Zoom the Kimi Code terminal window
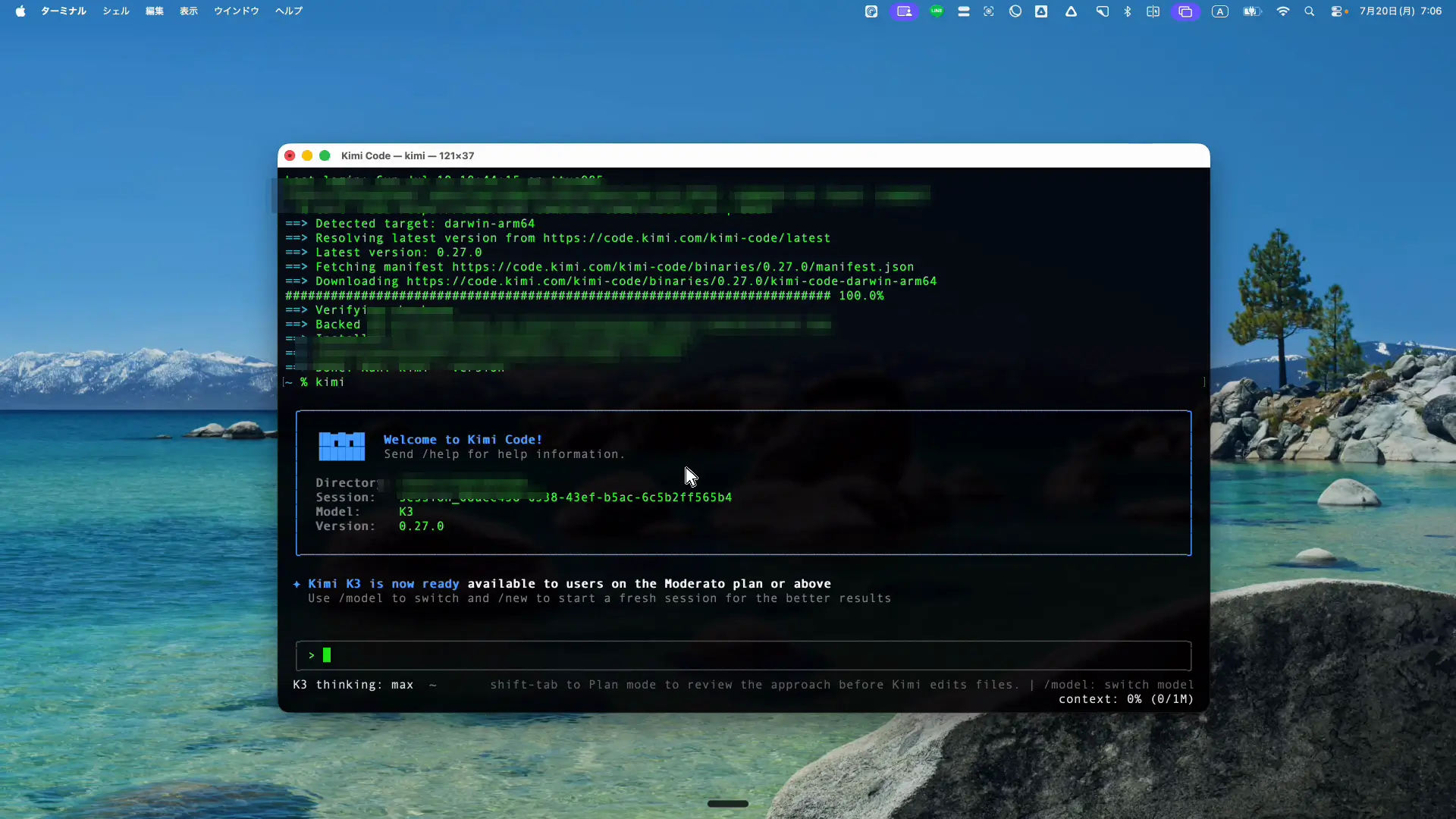Viewport: 1456px width, 819px height. click(x=325, y=155)
